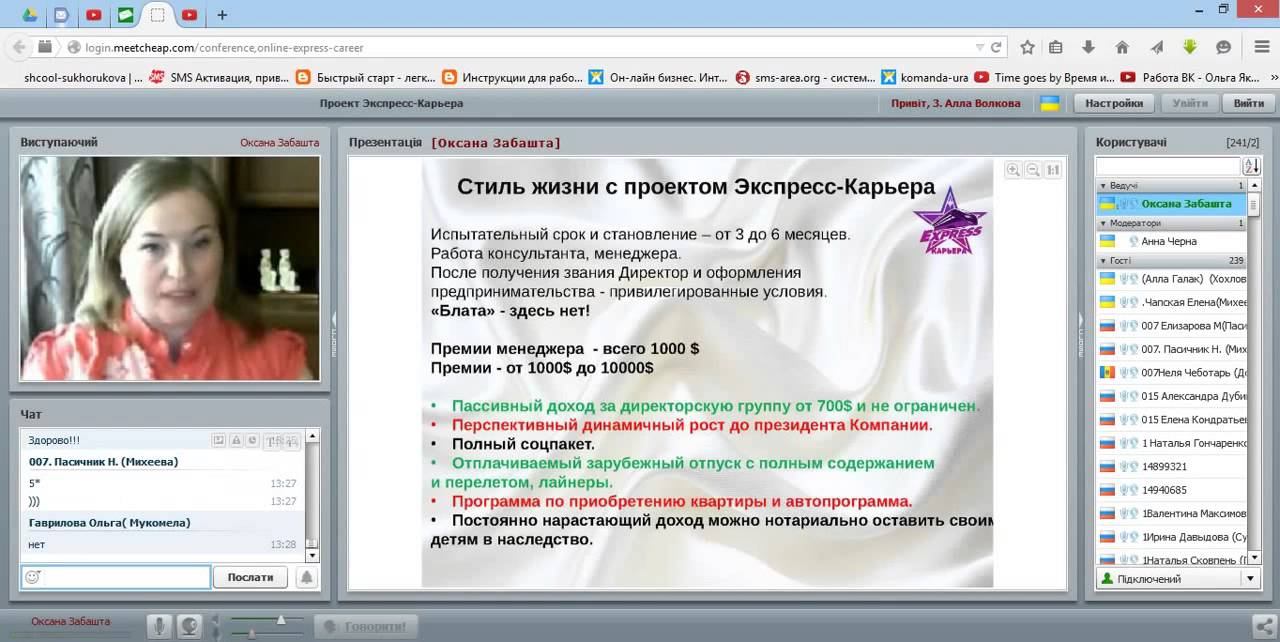Select user 14940685 in users list
The width and height of the screenshot is (1280, 642).
[1171, 490]
